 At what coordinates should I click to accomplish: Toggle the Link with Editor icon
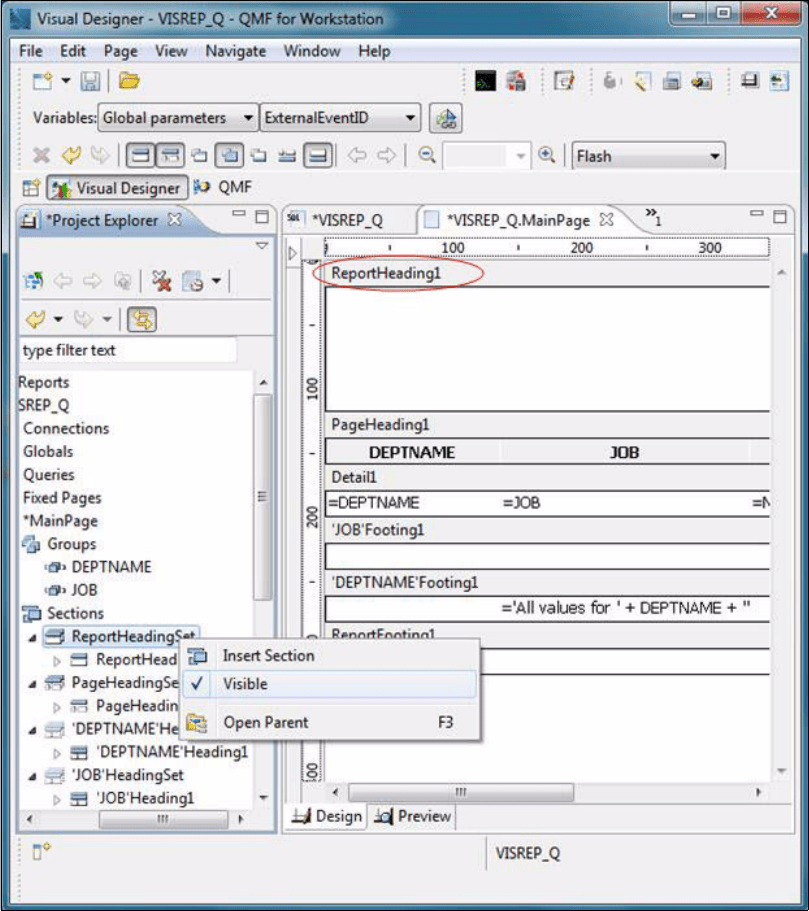142,319
